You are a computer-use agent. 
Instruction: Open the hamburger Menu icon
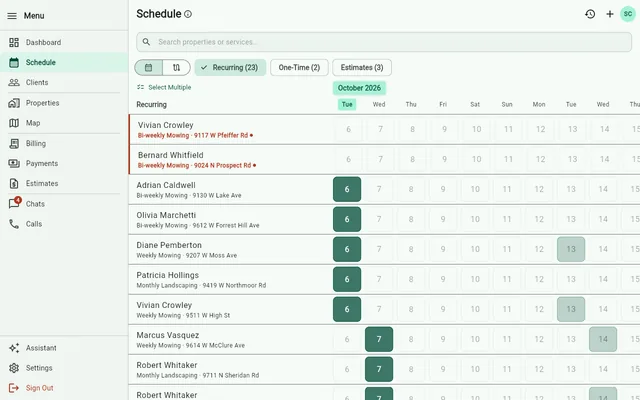(x=12, y=16)
